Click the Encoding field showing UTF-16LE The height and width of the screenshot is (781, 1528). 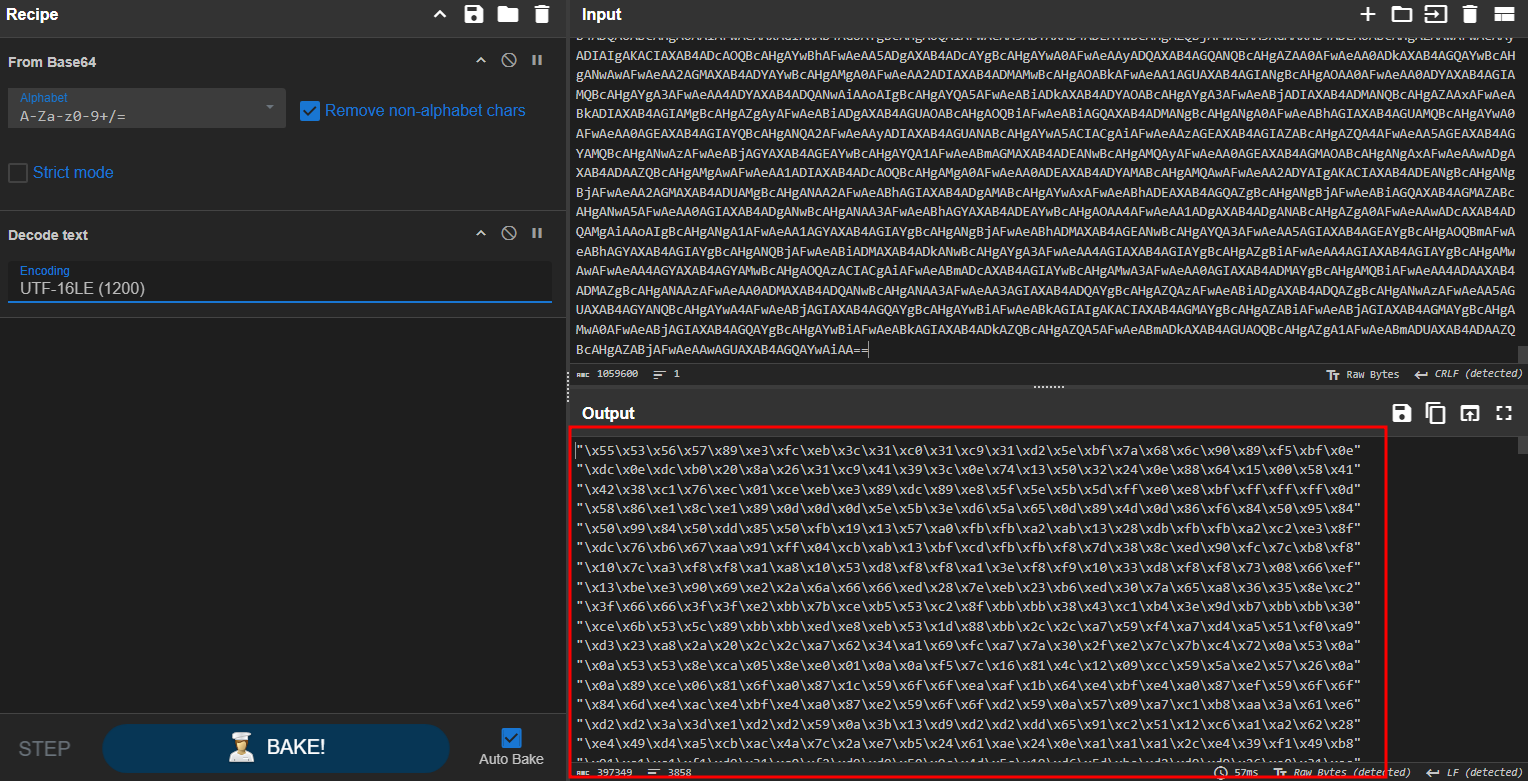[x=280, y=289]
